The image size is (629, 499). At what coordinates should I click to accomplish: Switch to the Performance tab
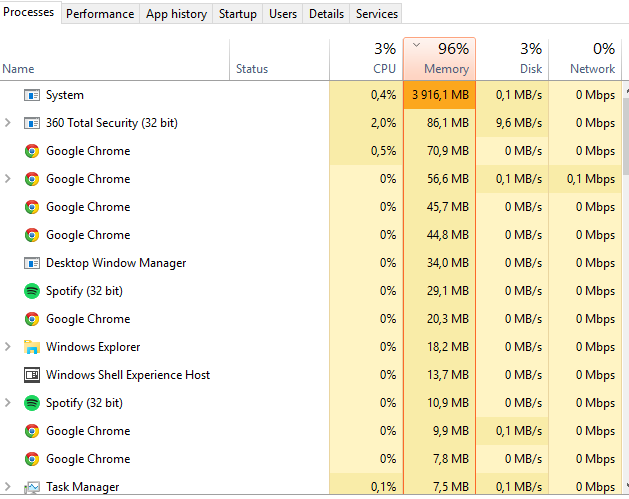(100, 14)
